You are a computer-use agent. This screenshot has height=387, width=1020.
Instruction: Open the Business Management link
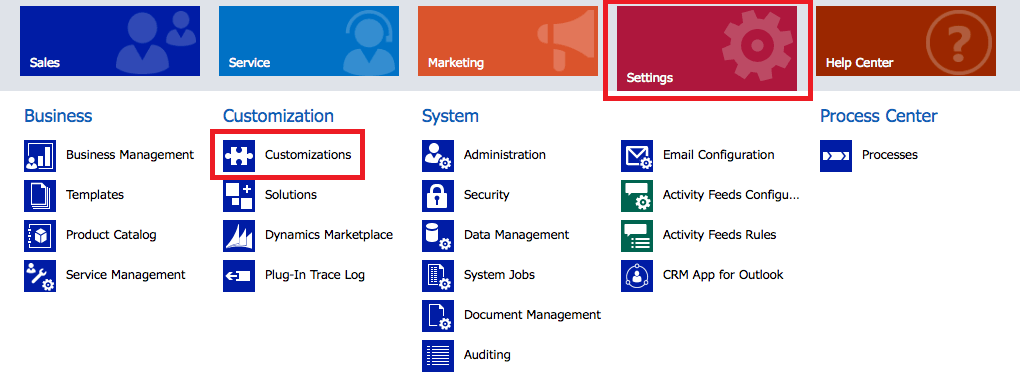tap(130, 155)
